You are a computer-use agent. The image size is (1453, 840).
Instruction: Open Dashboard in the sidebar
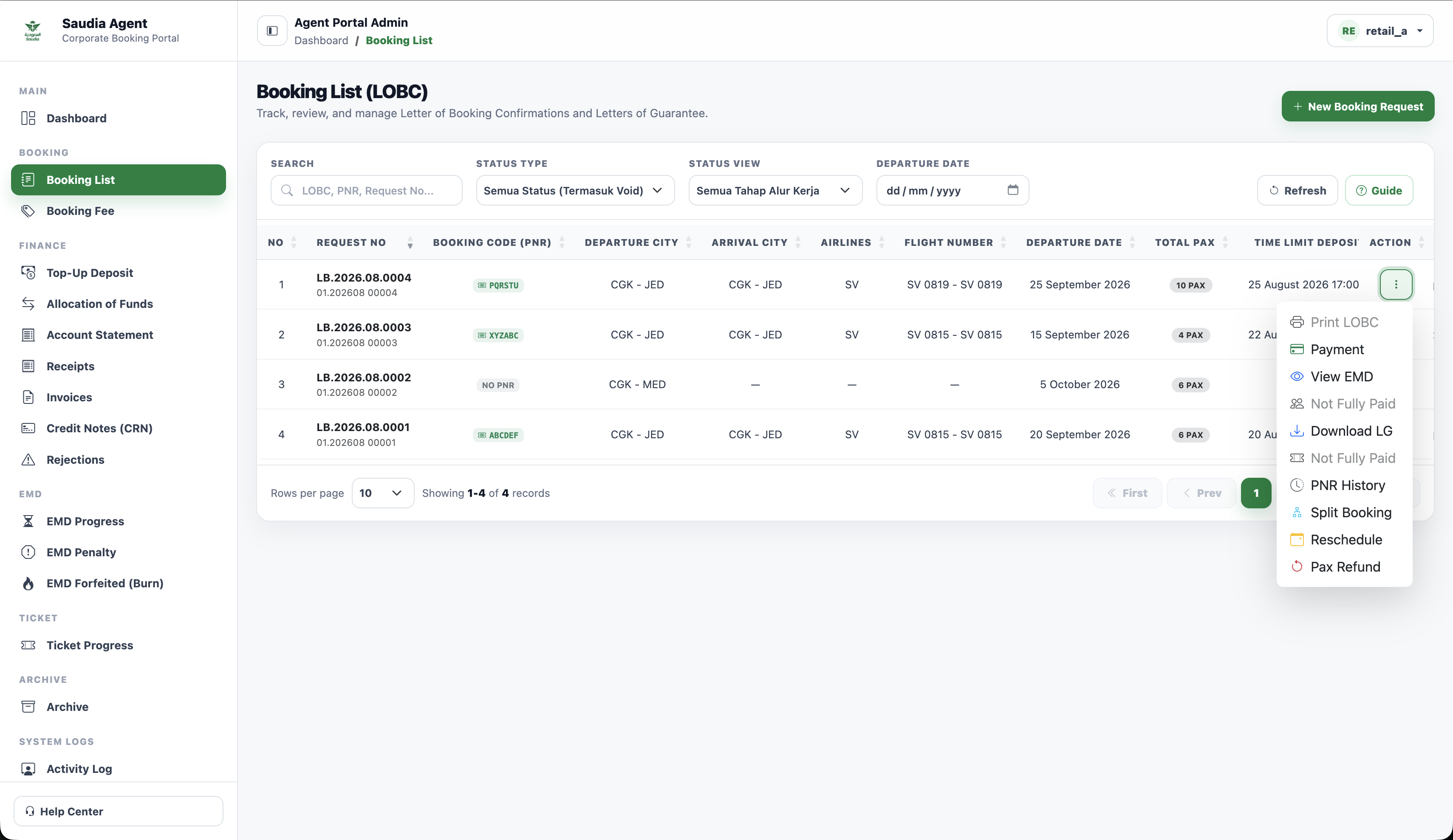coord(118,118)
